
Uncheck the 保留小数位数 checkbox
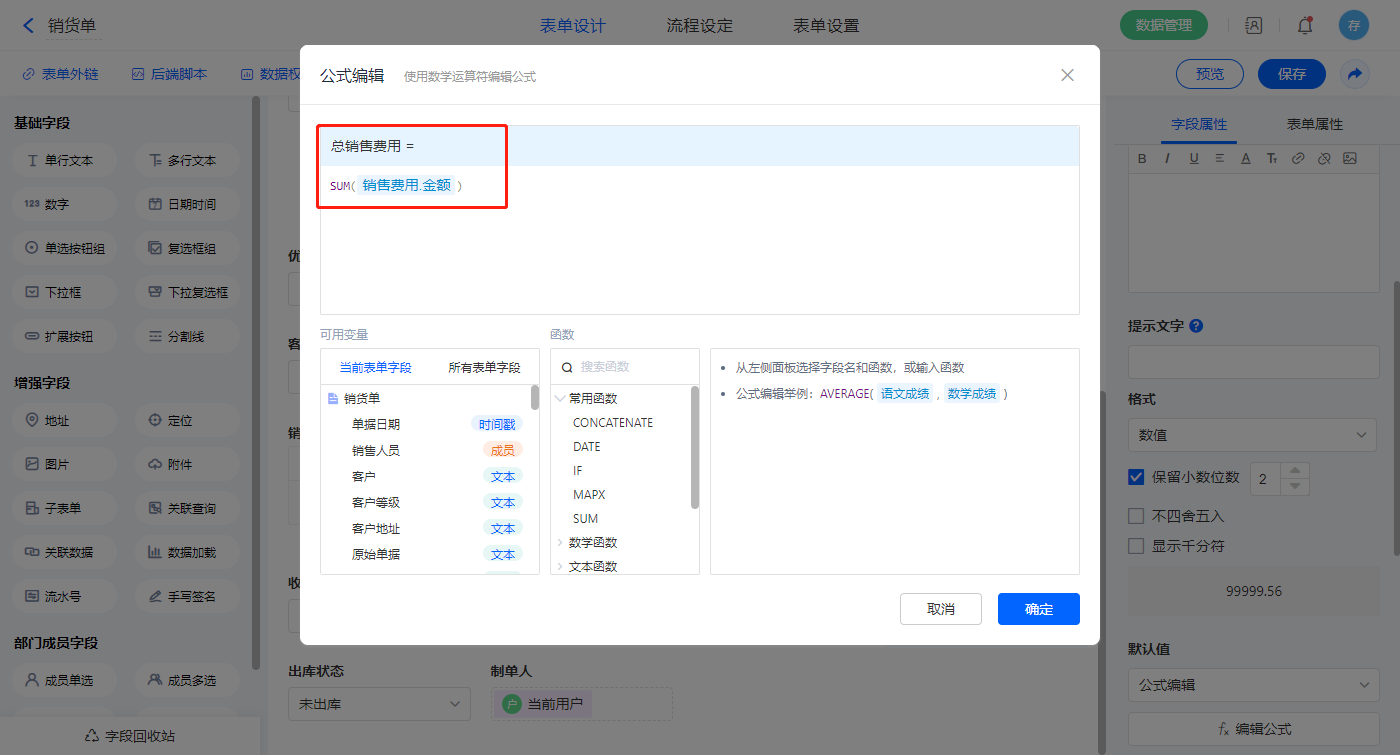[1136, 477]
